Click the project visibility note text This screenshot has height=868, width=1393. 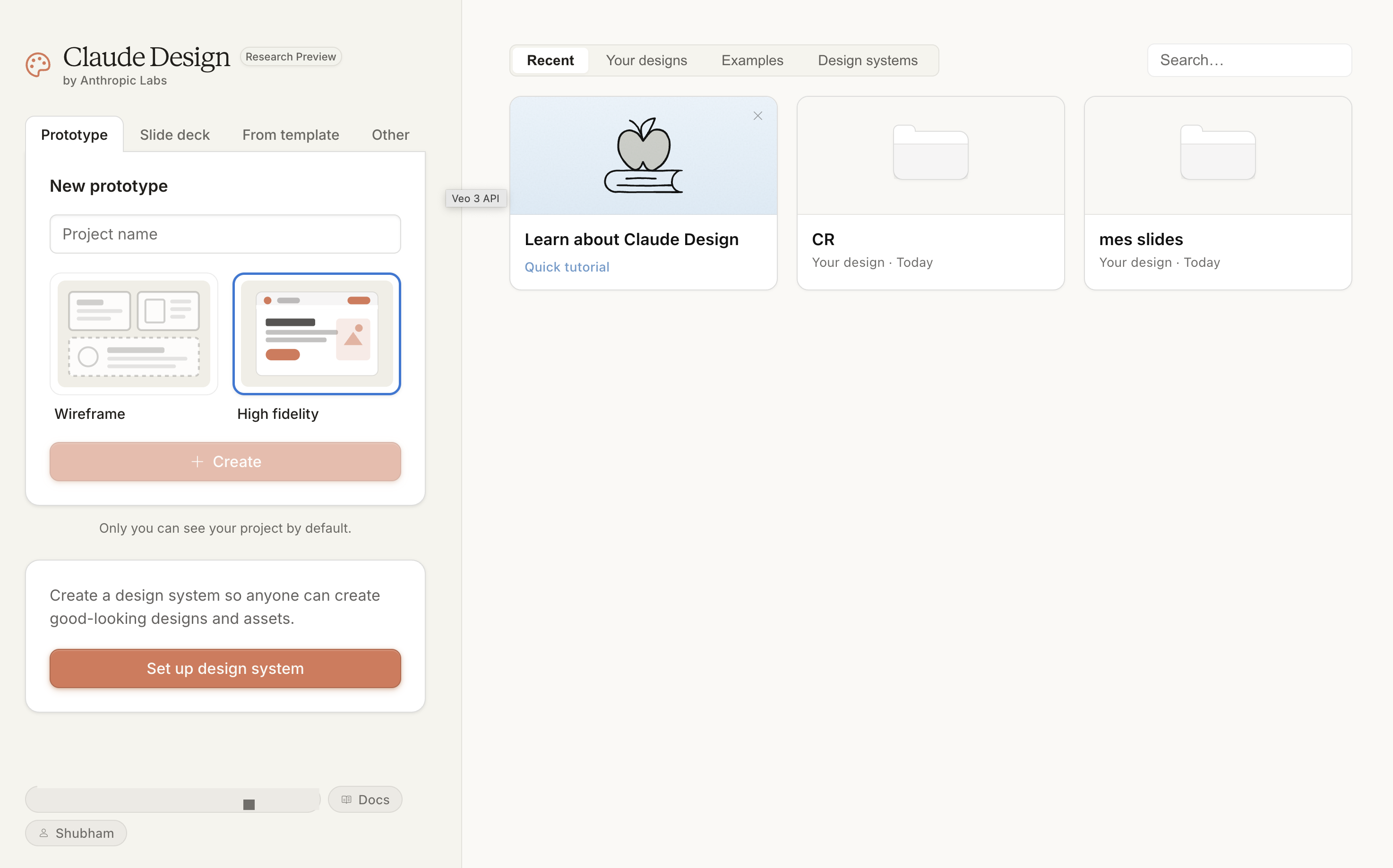[x=225, y=528]
